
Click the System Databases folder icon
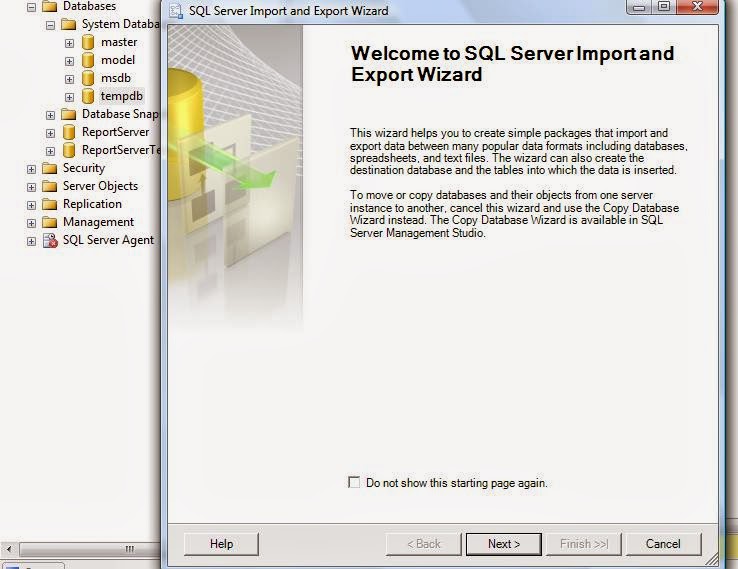click(68, 24)
